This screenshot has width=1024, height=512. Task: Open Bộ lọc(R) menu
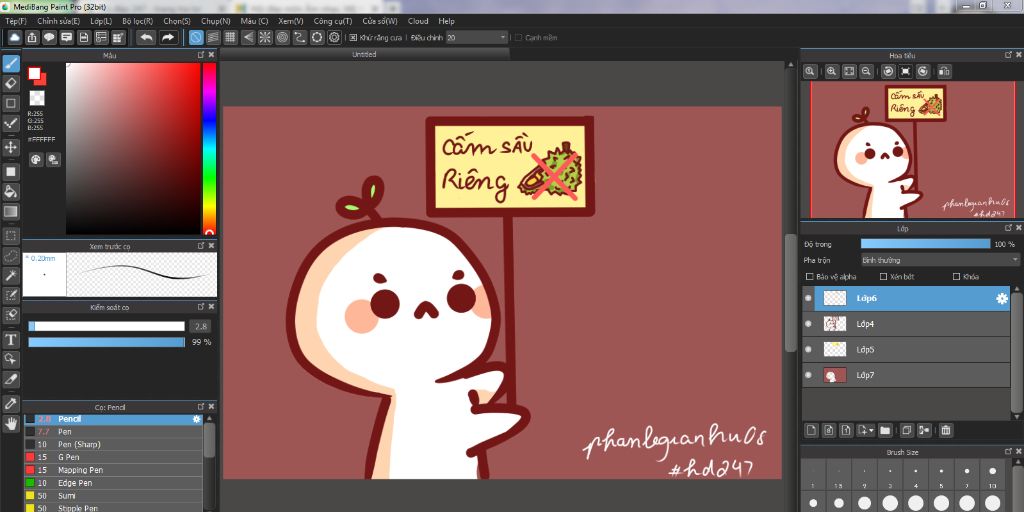point(138,21)
